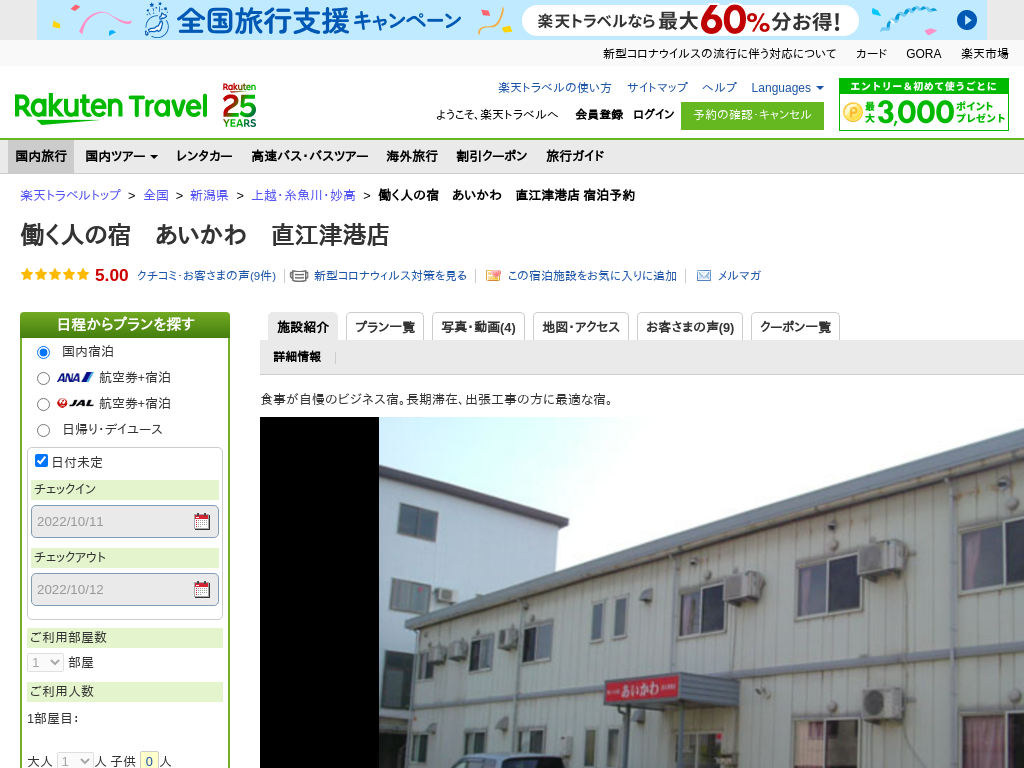Click the Rakuten 25 Years anniversary logo
The image size is (1024, 768).
239,105
